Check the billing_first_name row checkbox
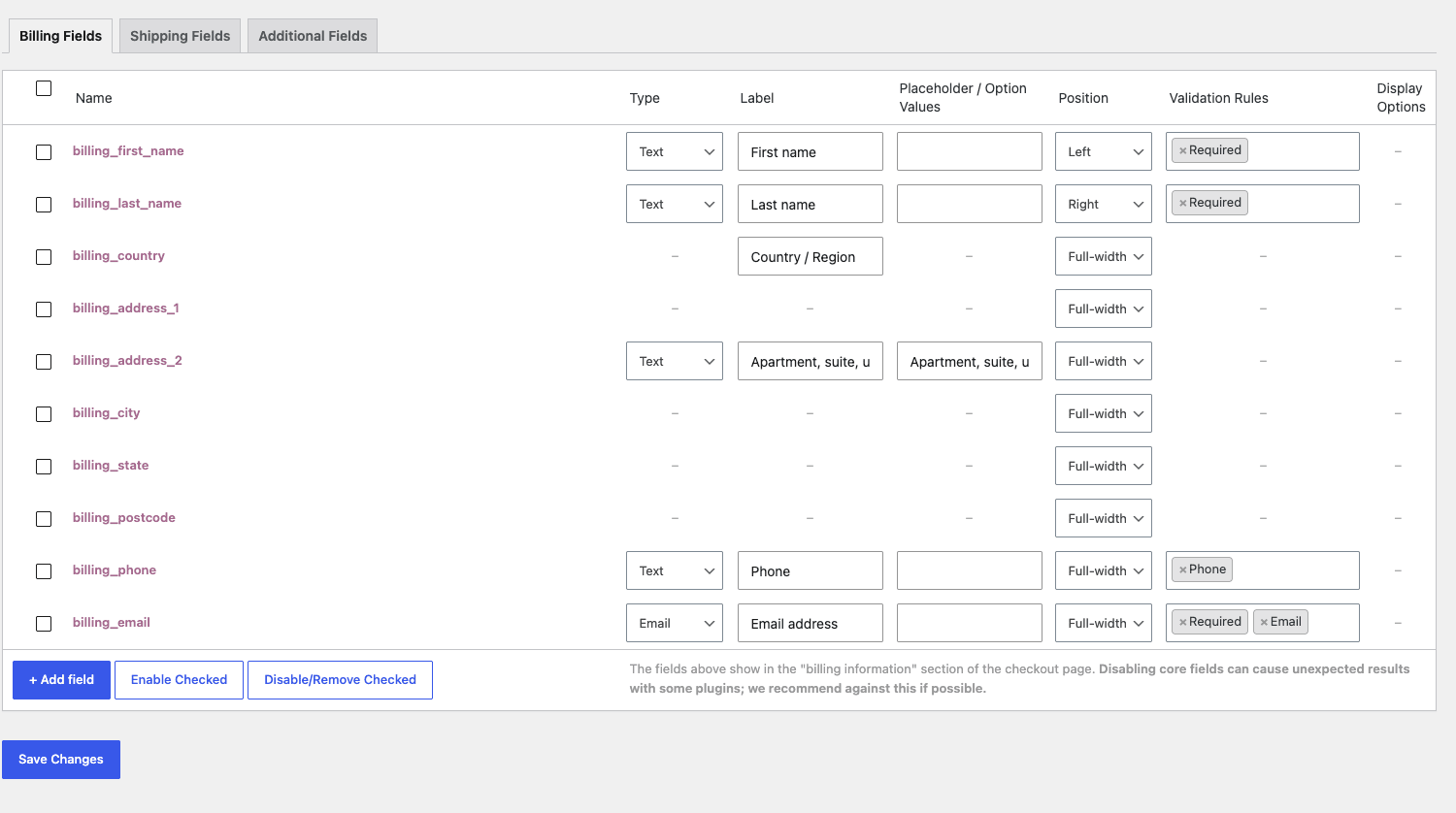The image size is (1456, 813). [x=44, y=152]
